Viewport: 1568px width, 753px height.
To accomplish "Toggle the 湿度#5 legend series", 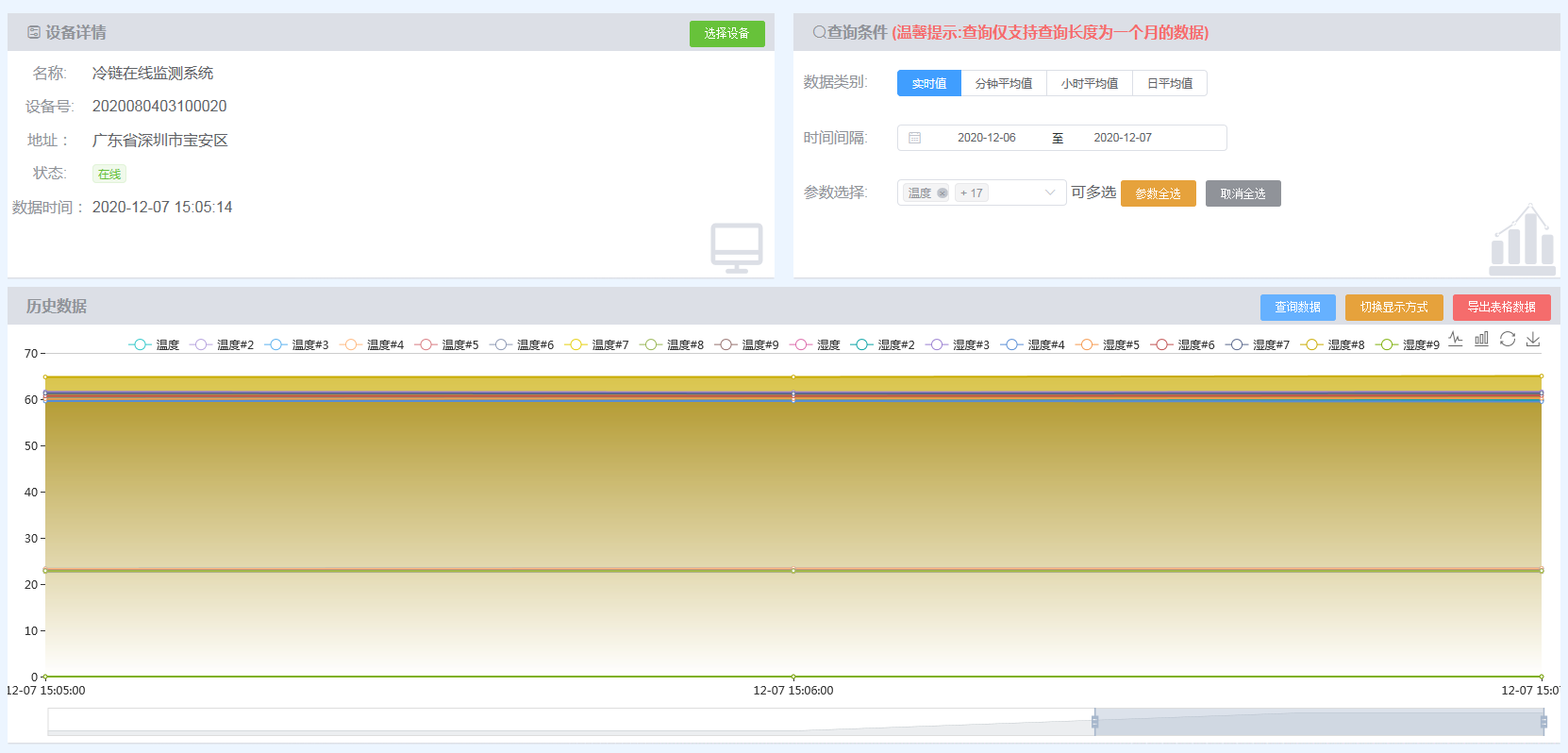I will [1108, 345].
